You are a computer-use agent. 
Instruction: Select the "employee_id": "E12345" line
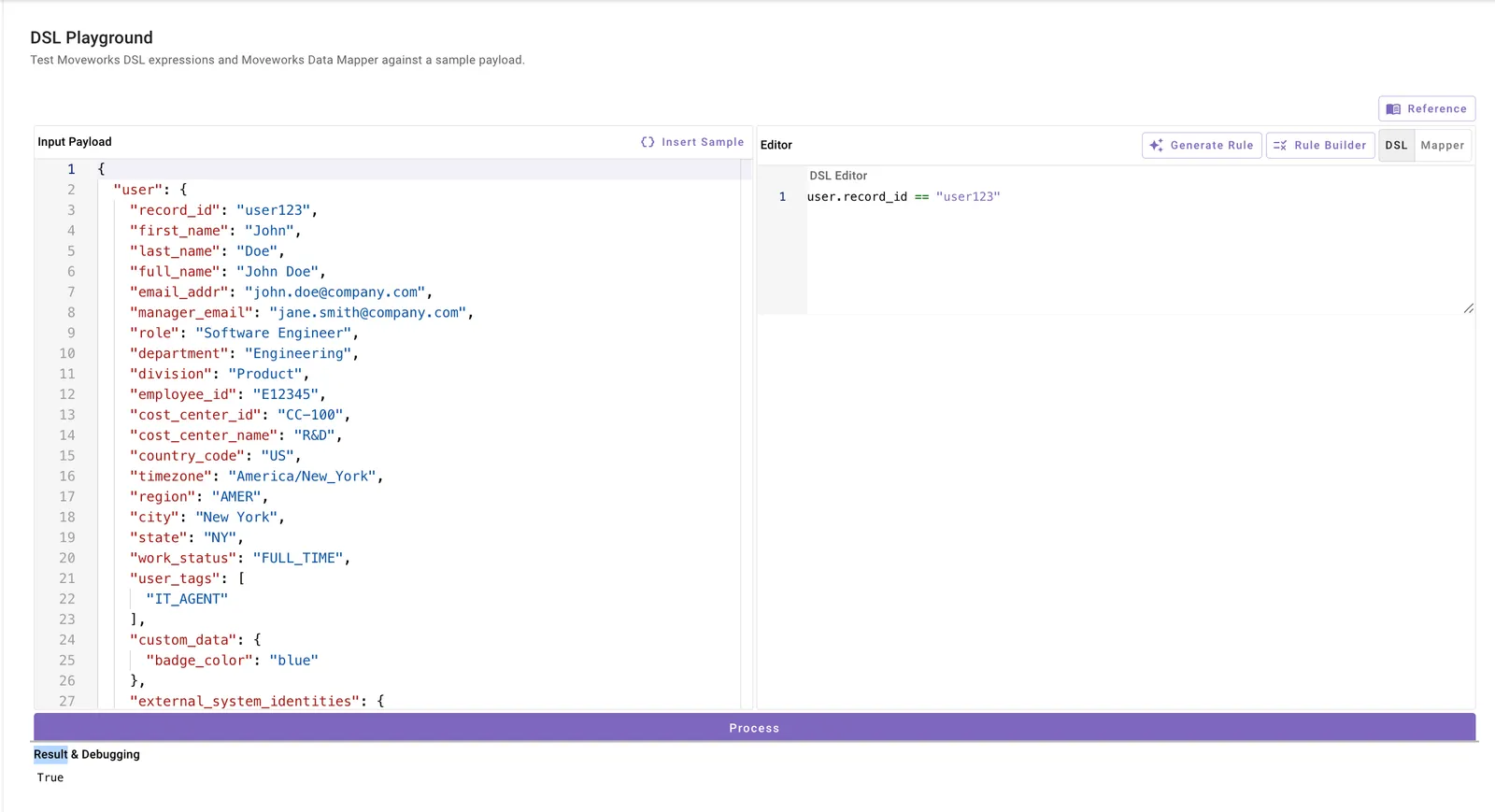[x=227, y=395]
